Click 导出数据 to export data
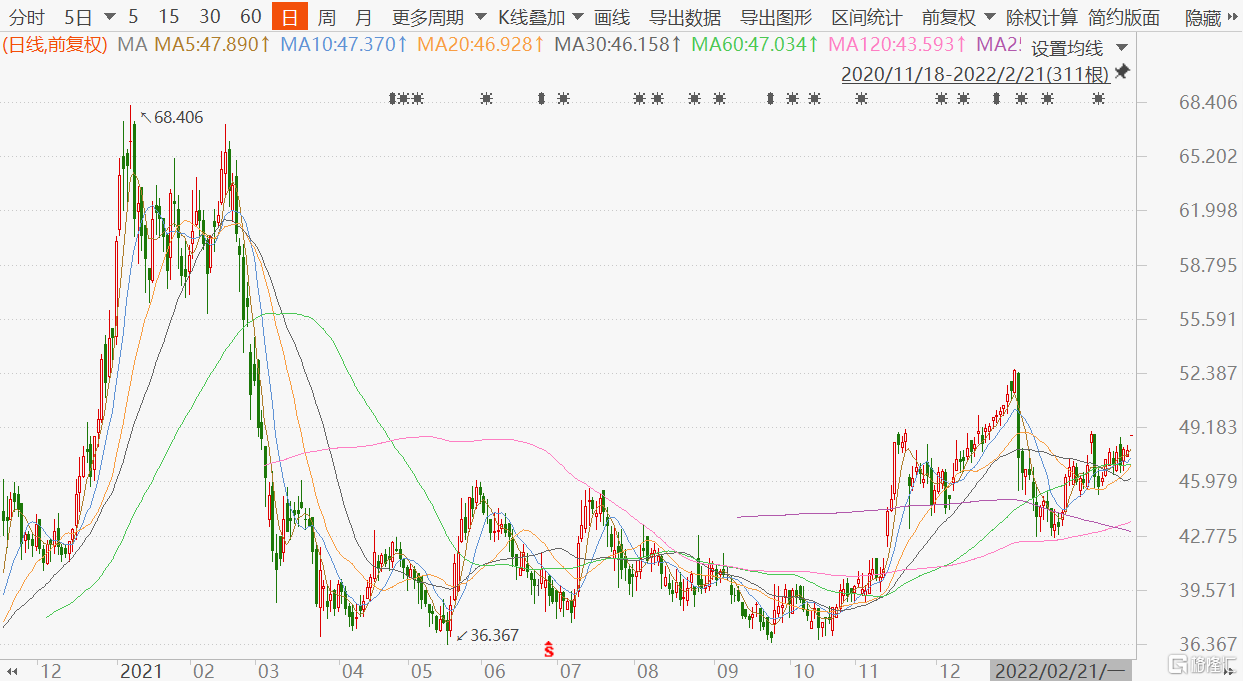Viewport: 1243px width, 681px height. pos(685,17)
